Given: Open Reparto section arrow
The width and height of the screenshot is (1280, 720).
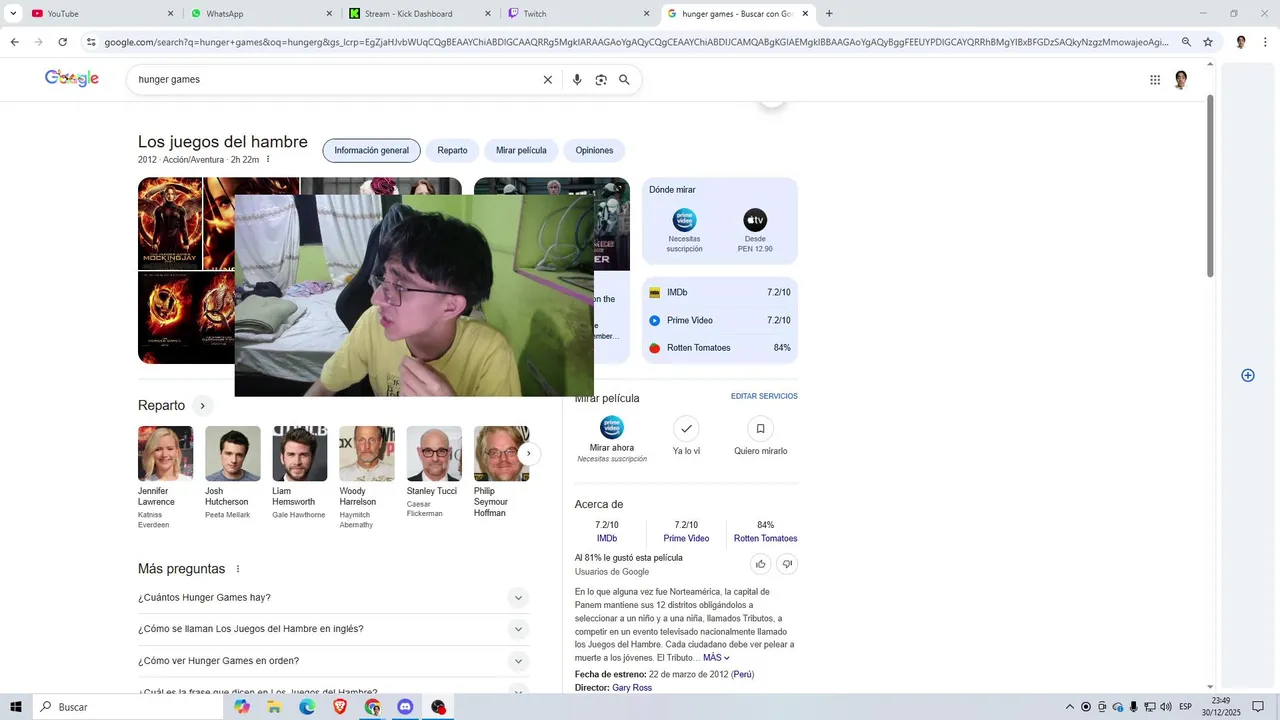Looking at the screenshot, I should [202, 406].
